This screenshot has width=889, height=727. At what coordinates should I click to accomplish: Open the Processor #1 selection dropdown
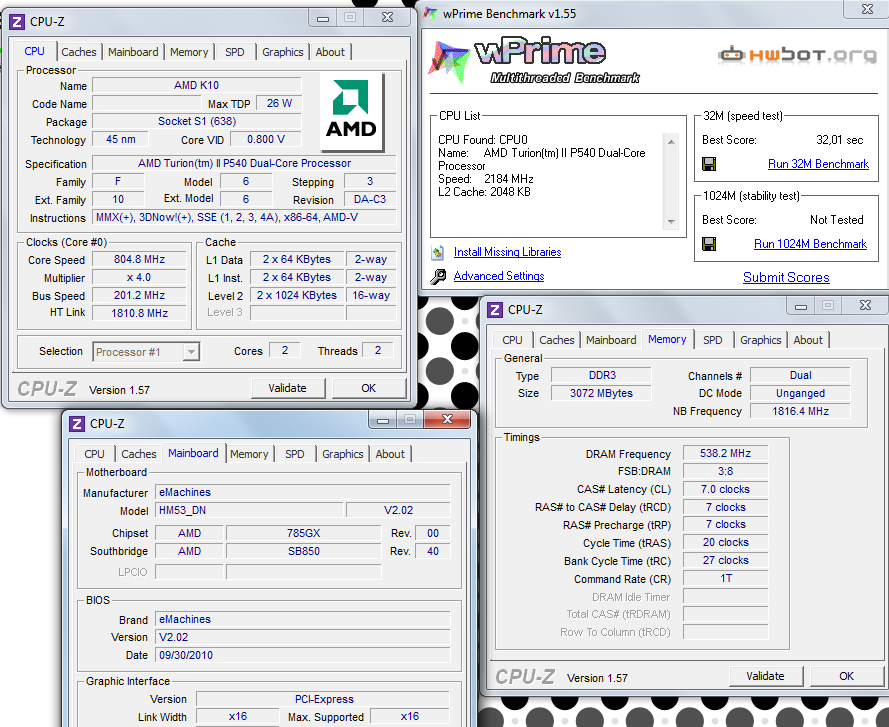[x=146, y=352]
